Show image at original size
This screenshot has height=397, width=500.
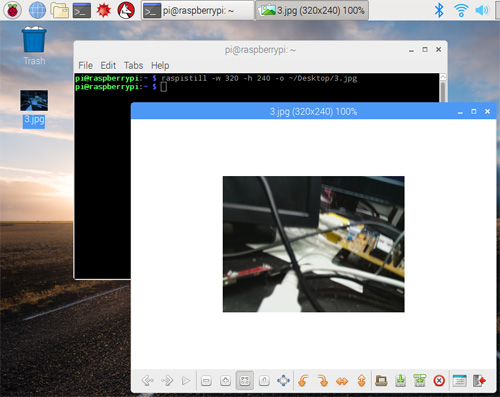click(x=264, y=380)
